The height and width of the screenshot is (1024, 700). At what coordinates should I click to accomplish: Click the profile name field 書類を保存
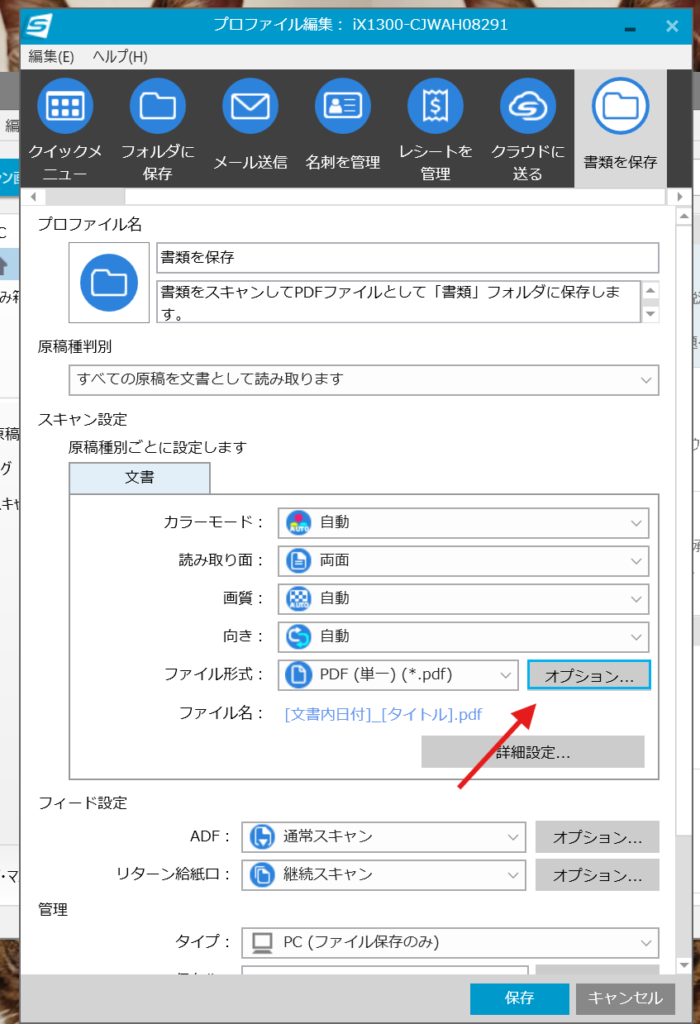coord(407,257)
